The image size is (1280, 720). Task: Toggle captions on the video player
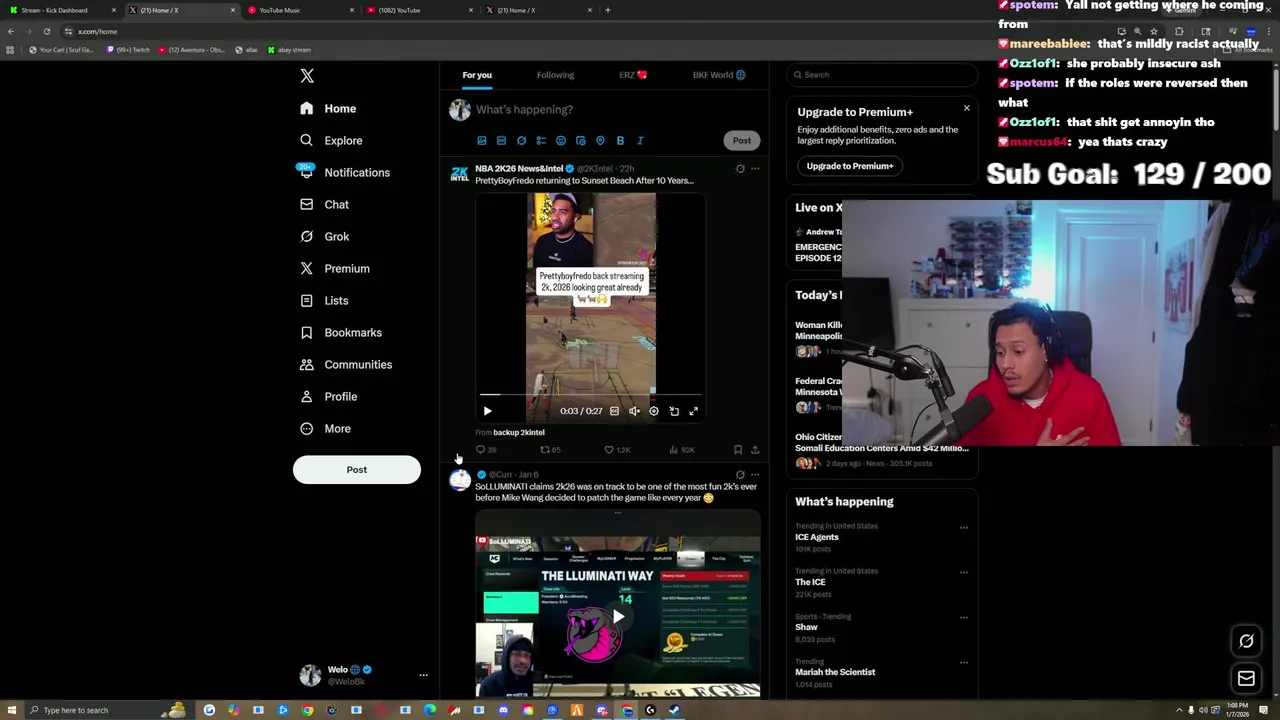tap(614, 411)
